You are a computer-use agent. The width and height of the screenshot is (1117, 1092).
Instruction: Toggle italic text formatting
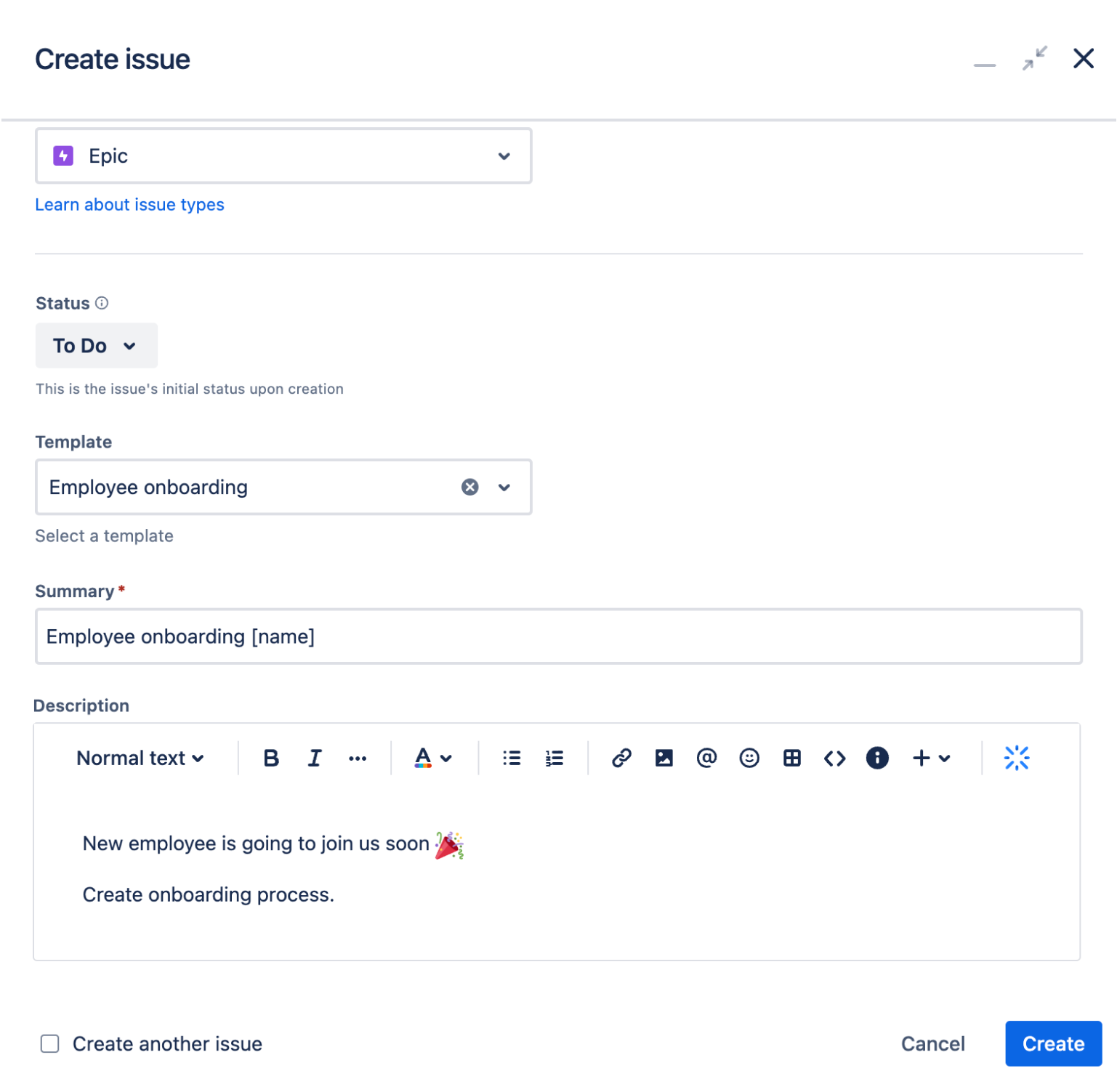pyautogui.click(x=314, y=758)
